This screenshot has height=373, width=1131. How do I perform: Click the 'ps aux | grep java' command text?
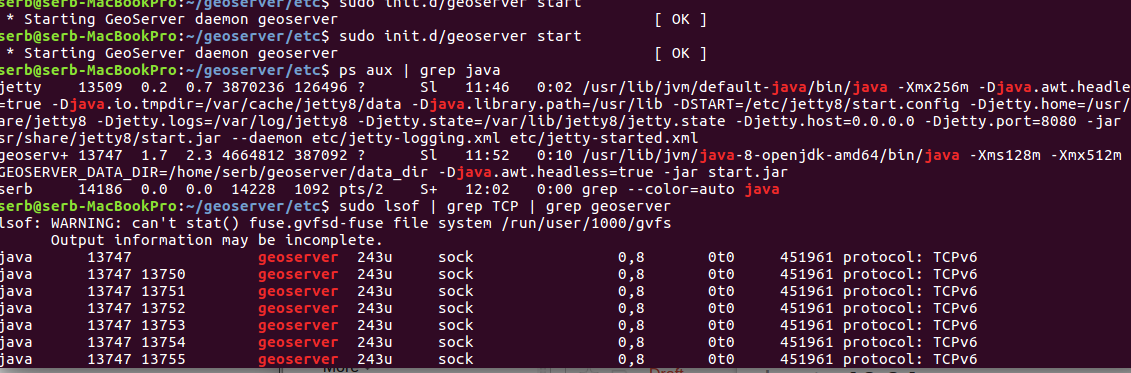(419, 71)
